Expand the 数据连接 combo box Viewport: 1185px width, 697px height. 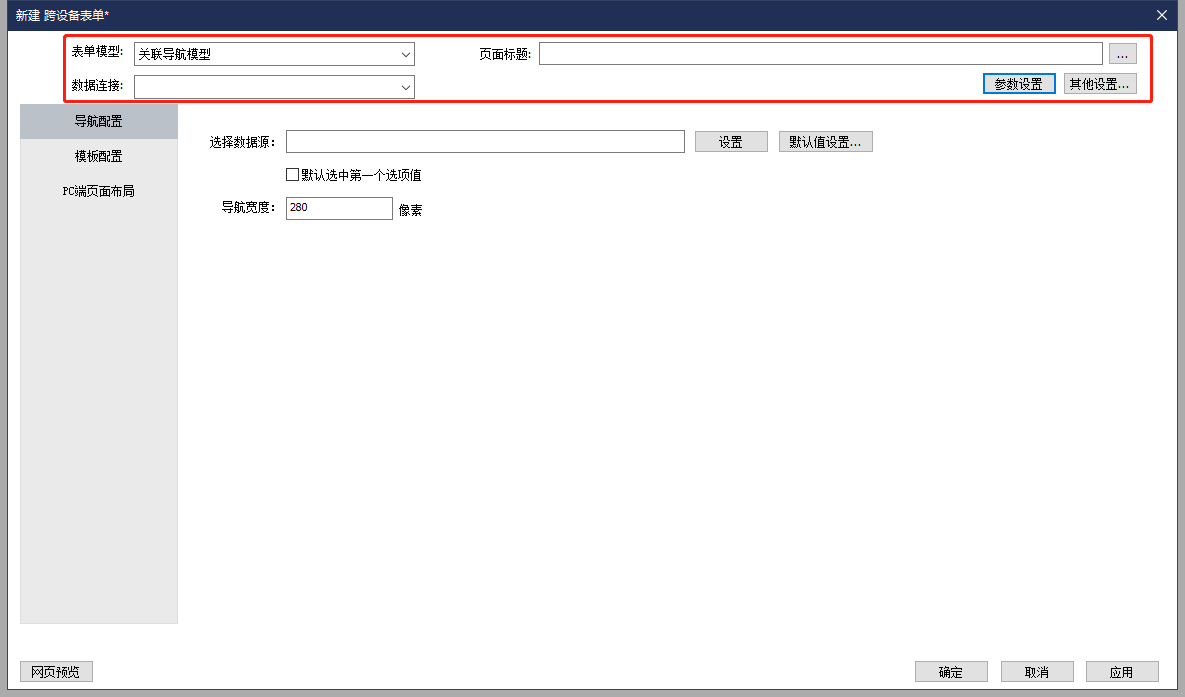coord(274,87)
